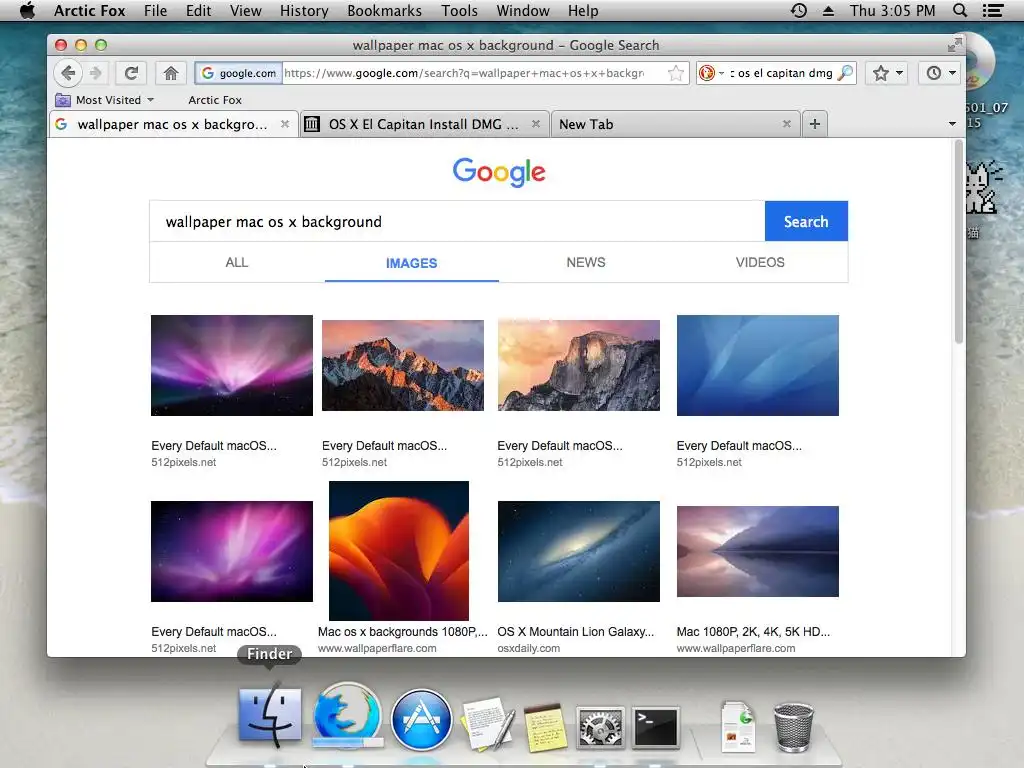The image size is (1024, 768).
Task: Open Stickies notes from the Dock
Action: point(545,728)
